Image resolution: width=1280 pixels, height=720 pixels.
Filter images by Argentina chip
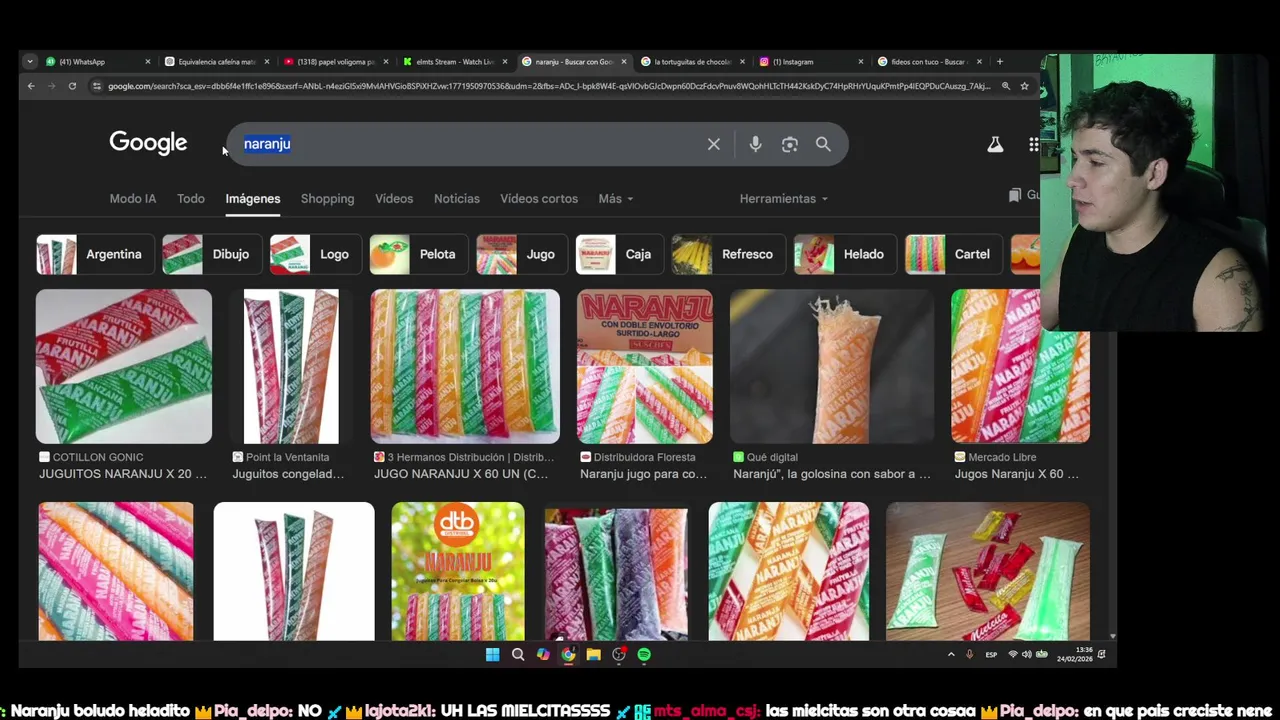tap(95, 254)
